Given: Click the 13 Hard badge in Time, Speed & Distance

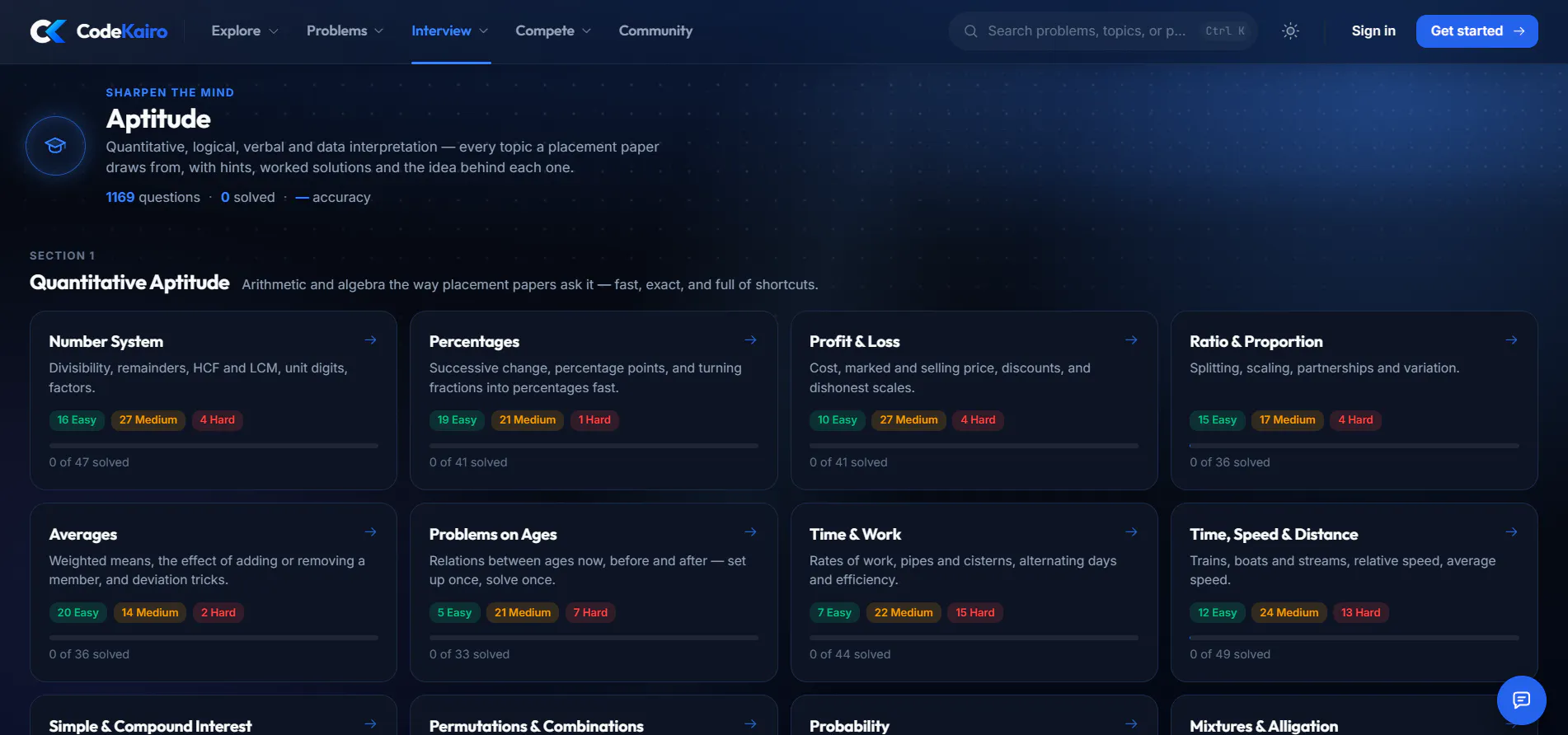Looking at the screenshot, I should [1360, 613].
